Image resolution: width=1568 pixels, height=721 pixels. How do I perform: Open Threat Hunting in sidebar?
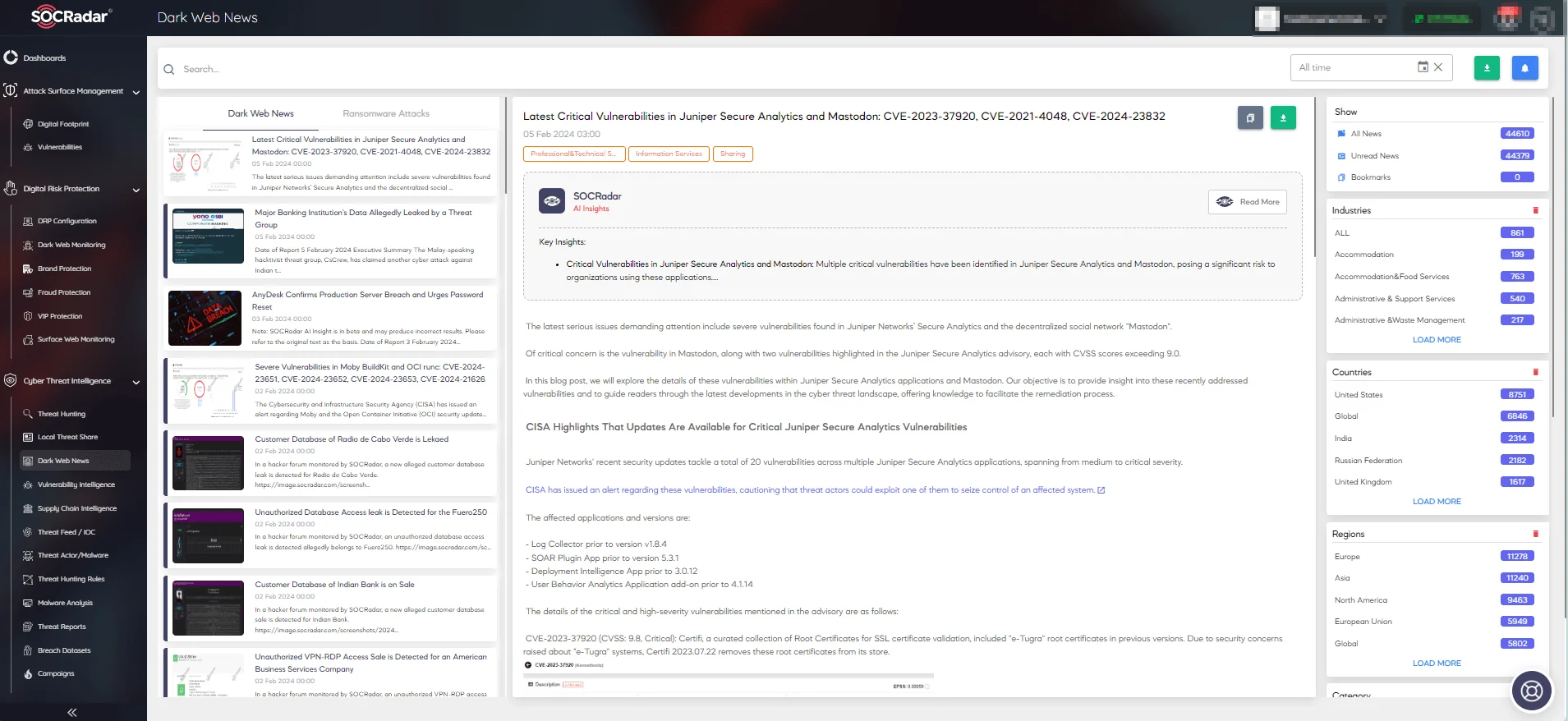tap(61, 414)
